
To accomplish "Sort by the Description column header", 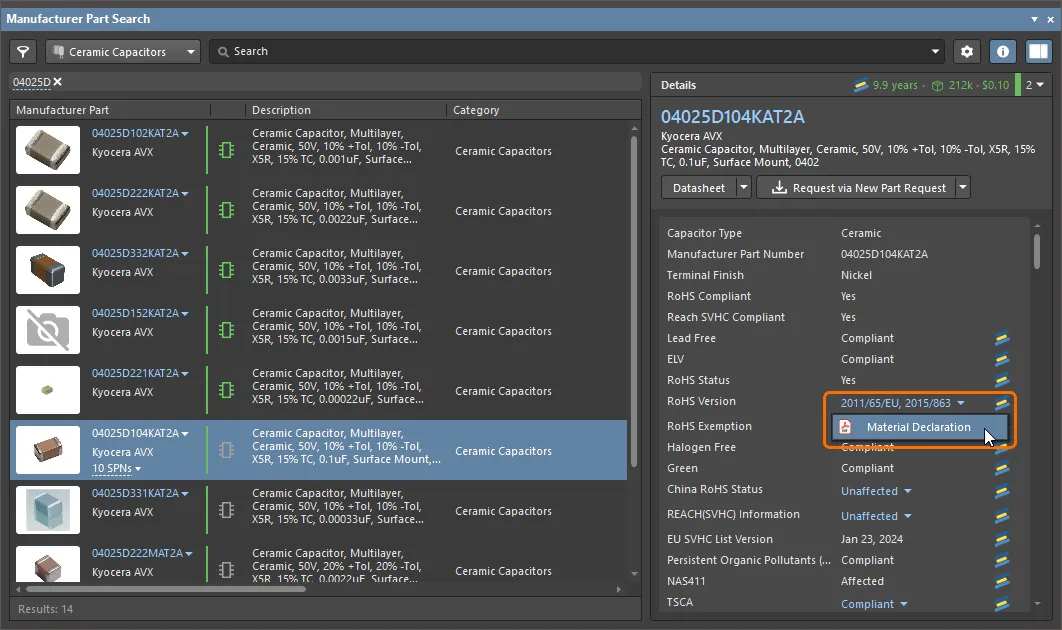I will [281, 110].
